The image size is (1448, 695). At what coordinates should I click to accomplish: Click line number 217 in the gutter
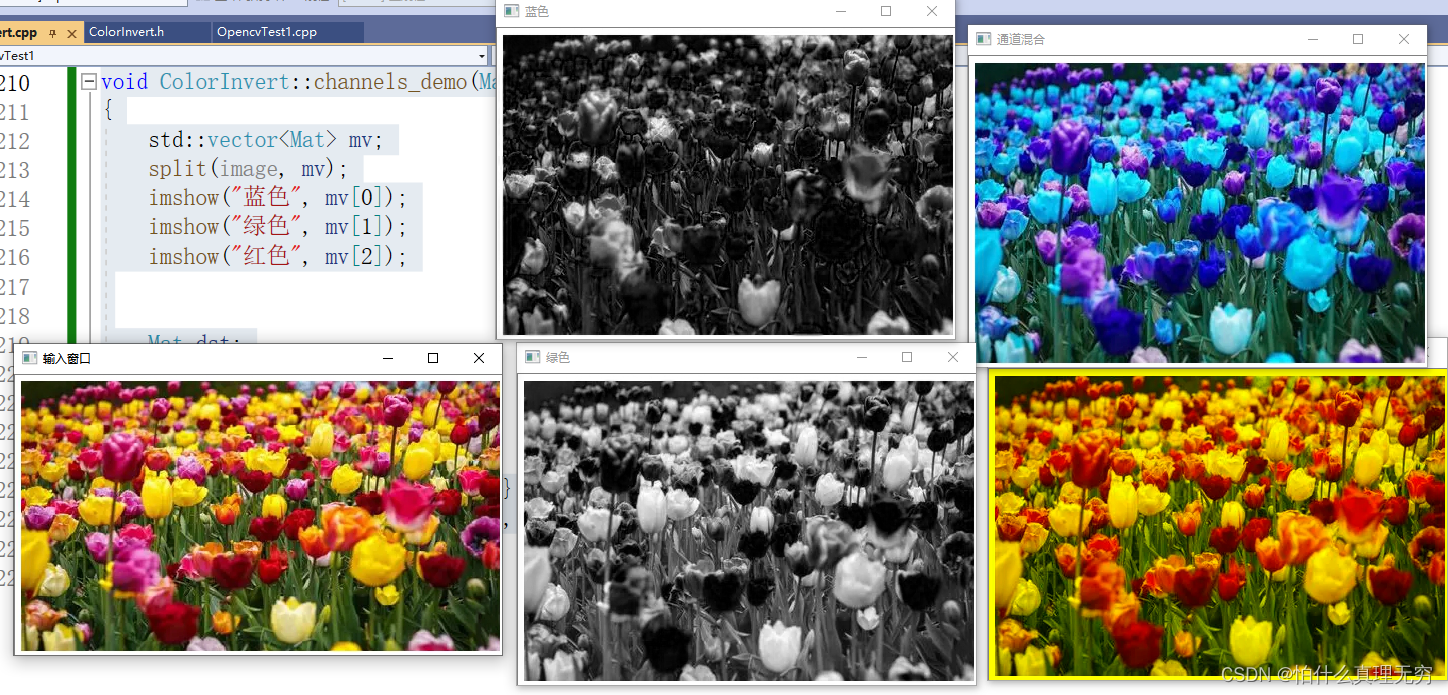15,287
